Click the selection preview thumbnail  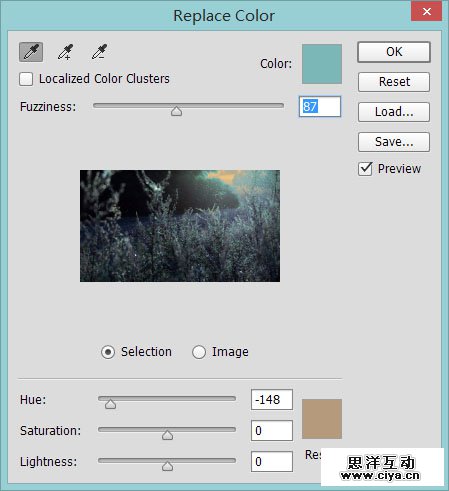click(180, 226)
